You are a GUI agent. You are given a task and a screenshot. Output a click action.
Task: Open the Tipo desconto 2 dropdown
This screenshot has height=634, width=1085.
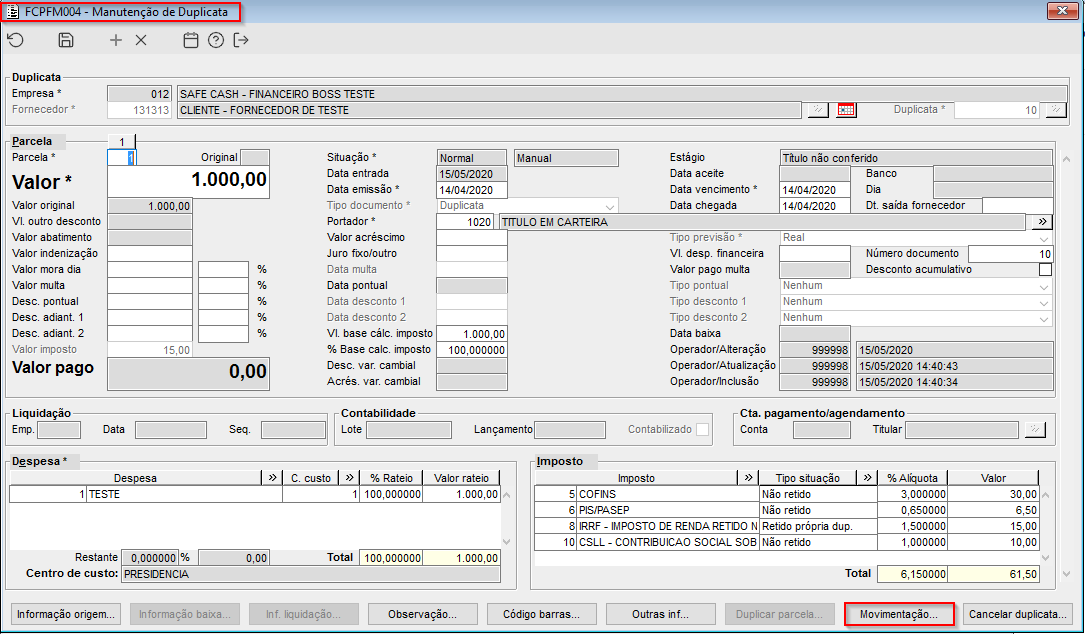tap(1044, 318)
